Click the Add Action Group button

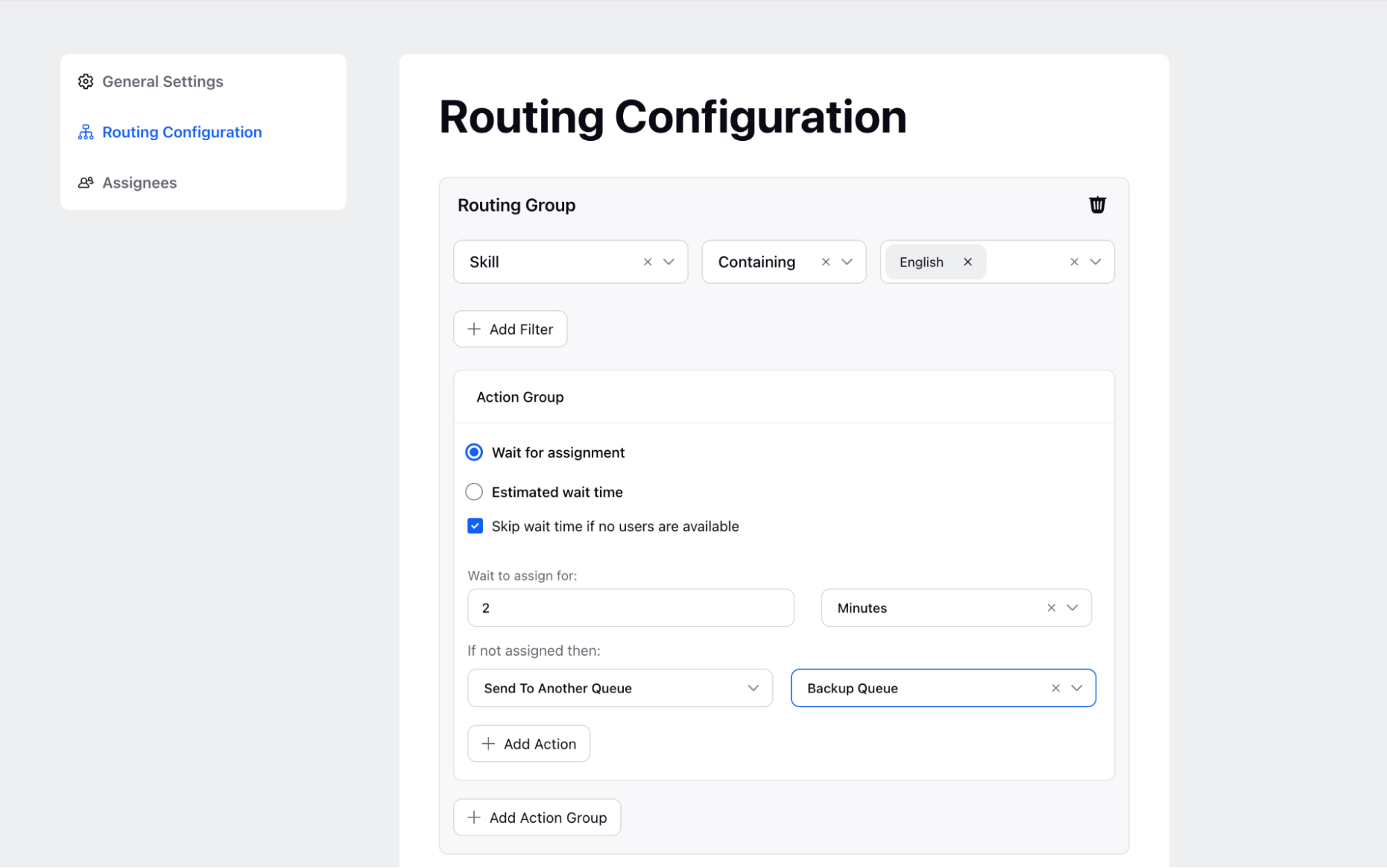(x=537, y=817)
